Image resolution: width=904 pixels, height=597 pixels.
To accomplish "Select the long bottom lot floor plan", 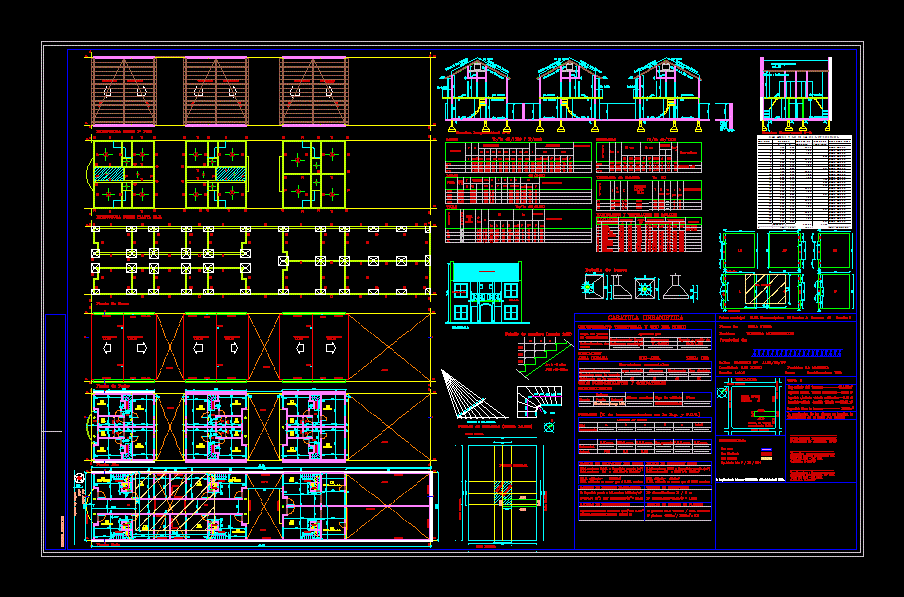I will [x=262, y=505].
